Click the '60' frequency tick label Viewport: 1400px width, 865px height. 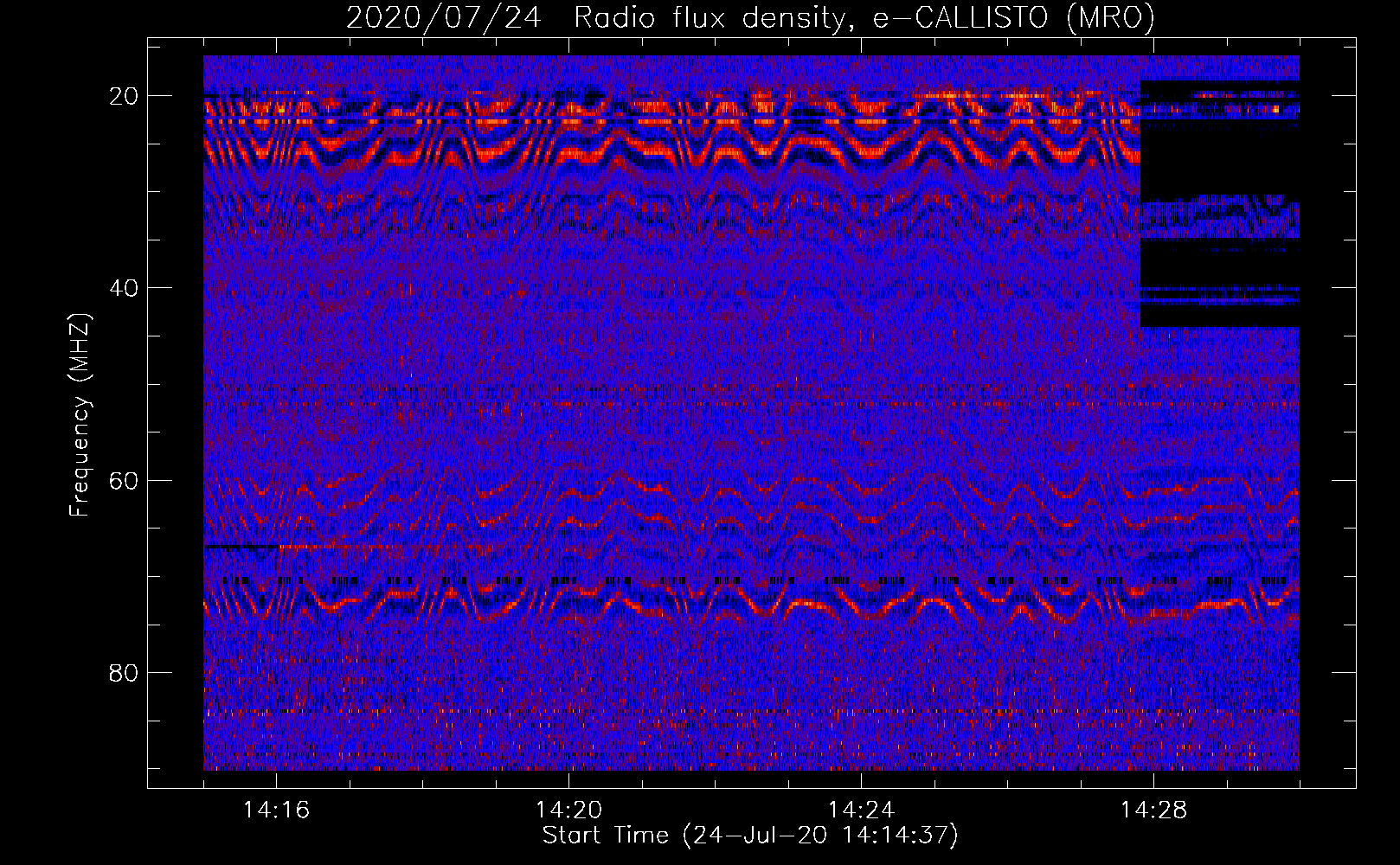pos(125,480)
